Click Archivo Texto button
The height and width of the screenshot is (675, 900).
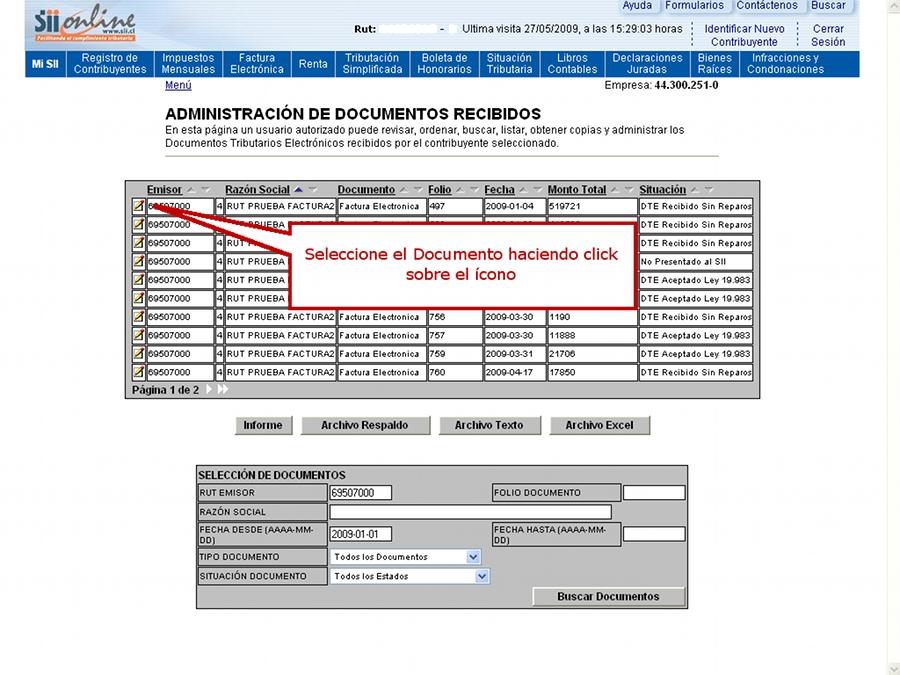click(x=489, y=425)
